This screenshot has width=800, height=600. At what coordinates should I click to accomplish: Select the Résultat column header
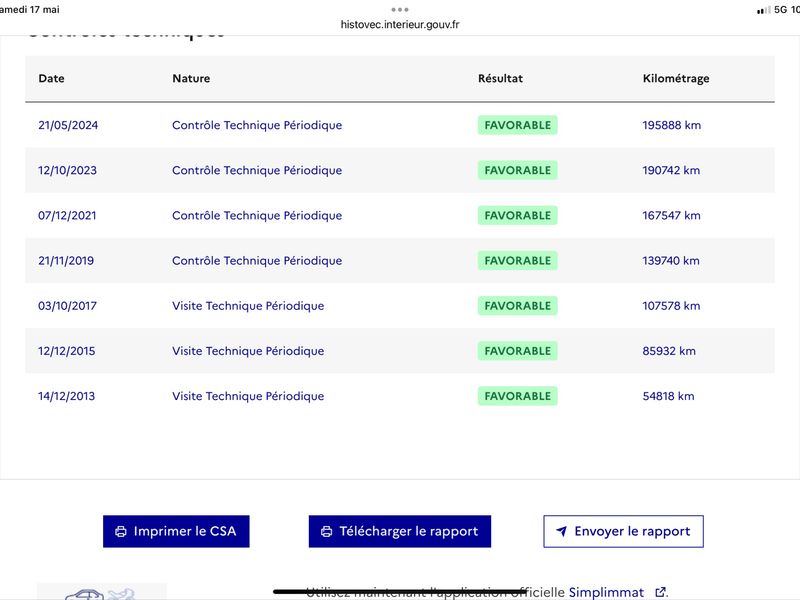pyautogui.click(x=501, y=79)
